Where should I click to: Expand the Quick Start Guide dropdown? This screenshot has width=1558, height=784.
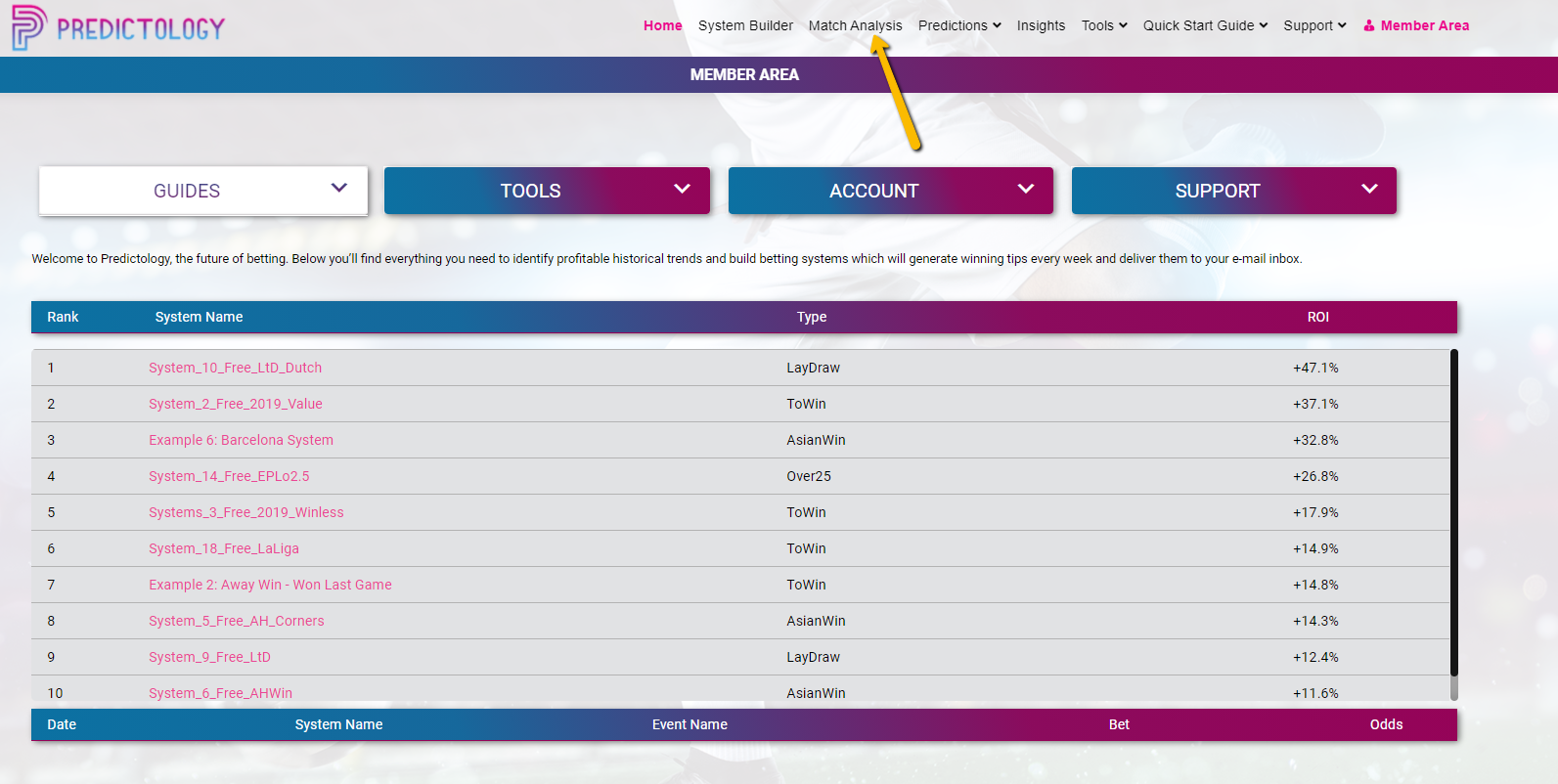click(1205, 25)
